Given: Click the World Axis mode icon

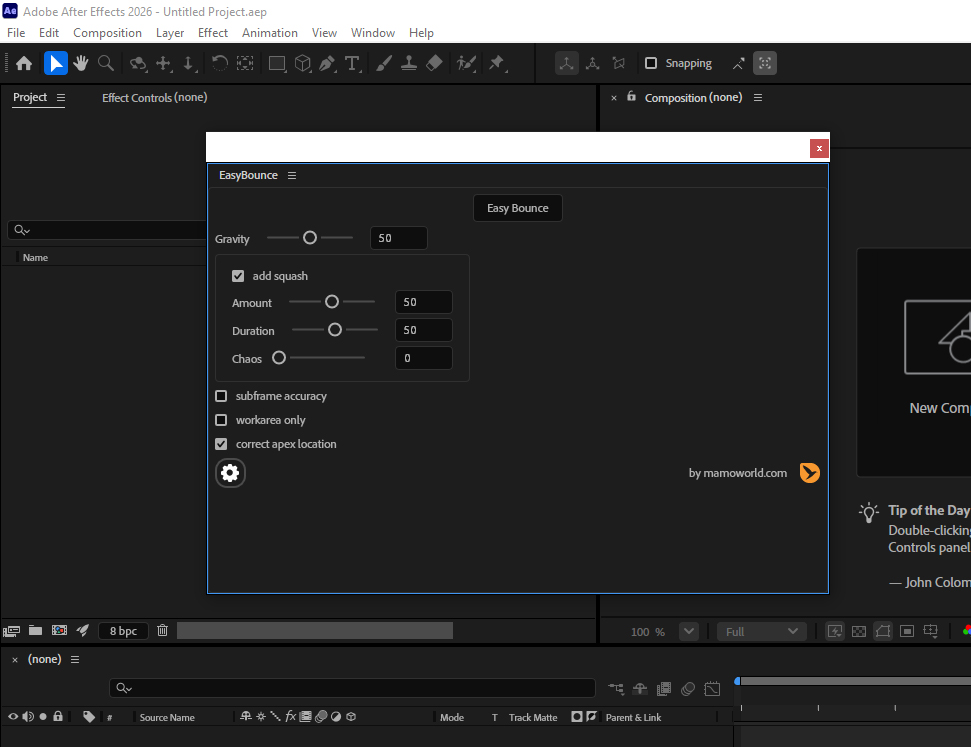Looking at the screenshot, I should (x=593, y=63).
